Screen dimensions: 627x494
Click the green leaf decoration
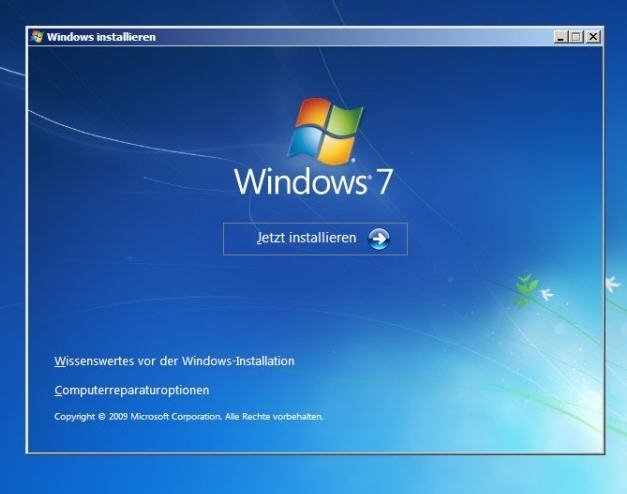tap(526, 289)
